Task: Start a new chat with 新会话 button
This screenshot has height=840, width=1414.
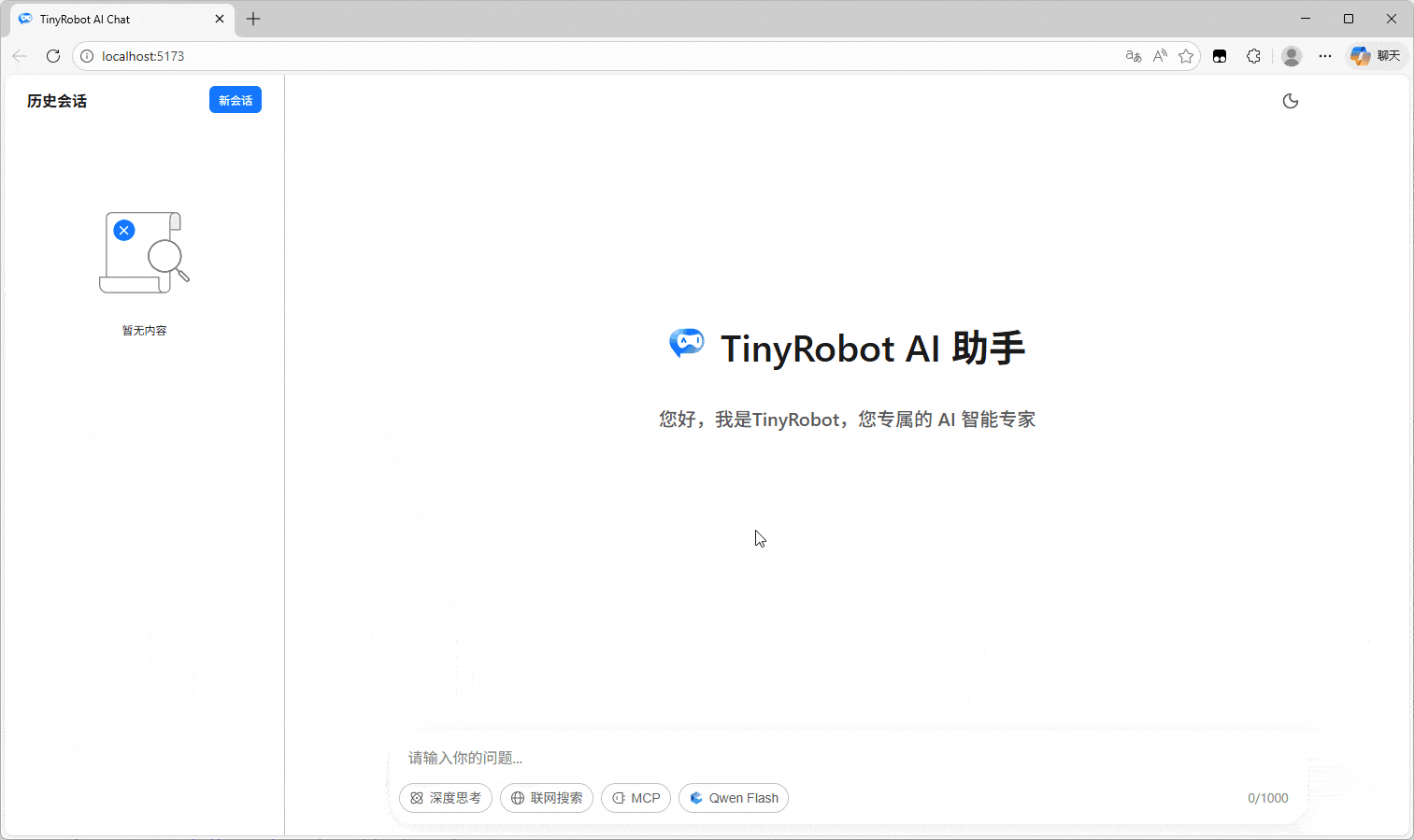Action: tap(236, 100)
